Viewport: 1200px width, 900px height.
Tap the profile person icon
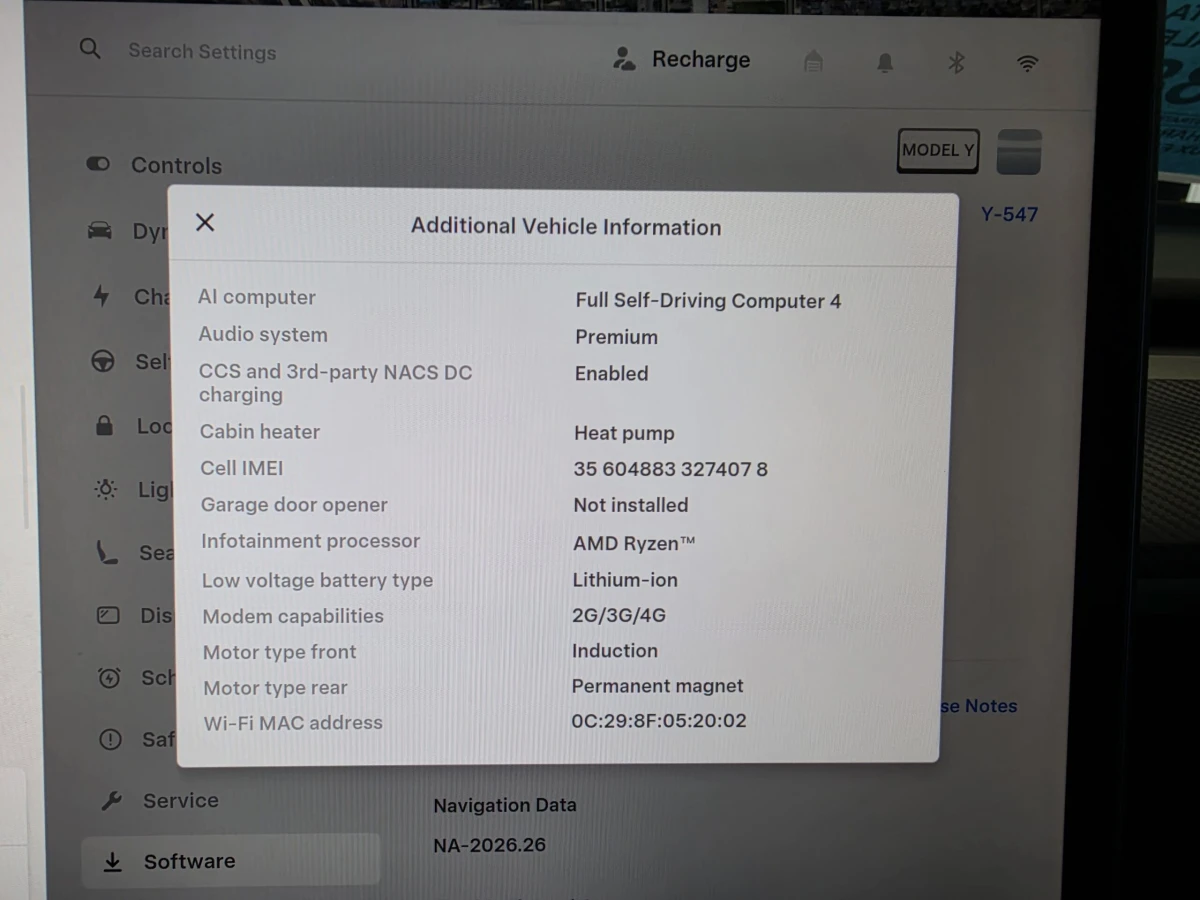pos(624,59)
